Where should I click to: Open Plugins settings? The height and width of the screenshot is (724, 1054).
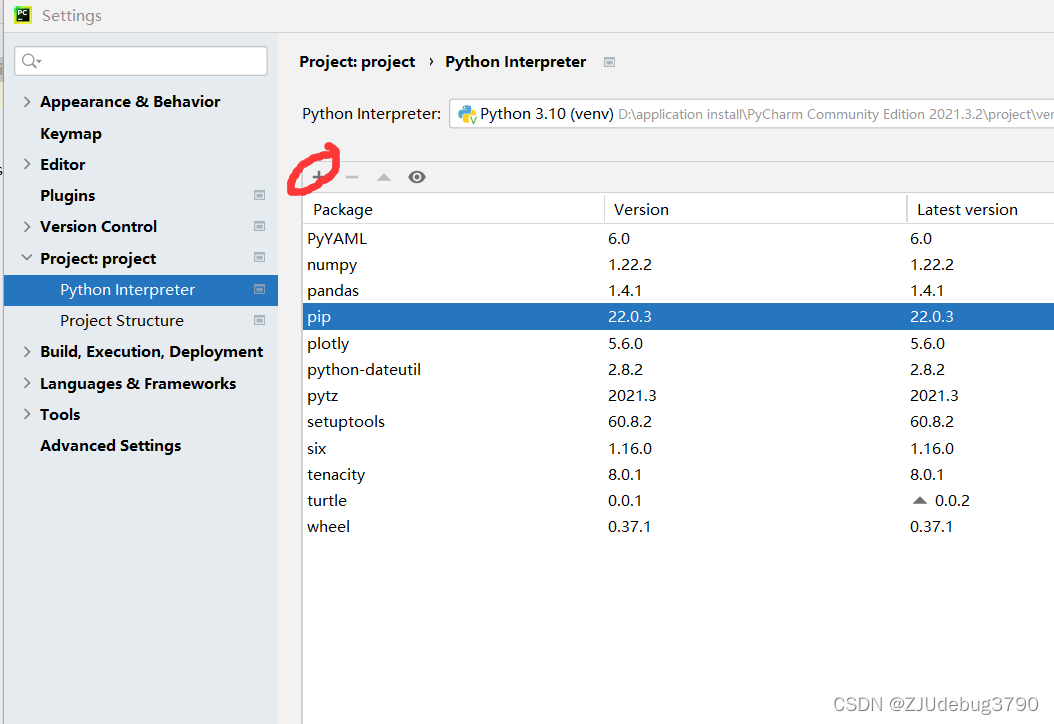pyautogui.click(x=67, y=196)
